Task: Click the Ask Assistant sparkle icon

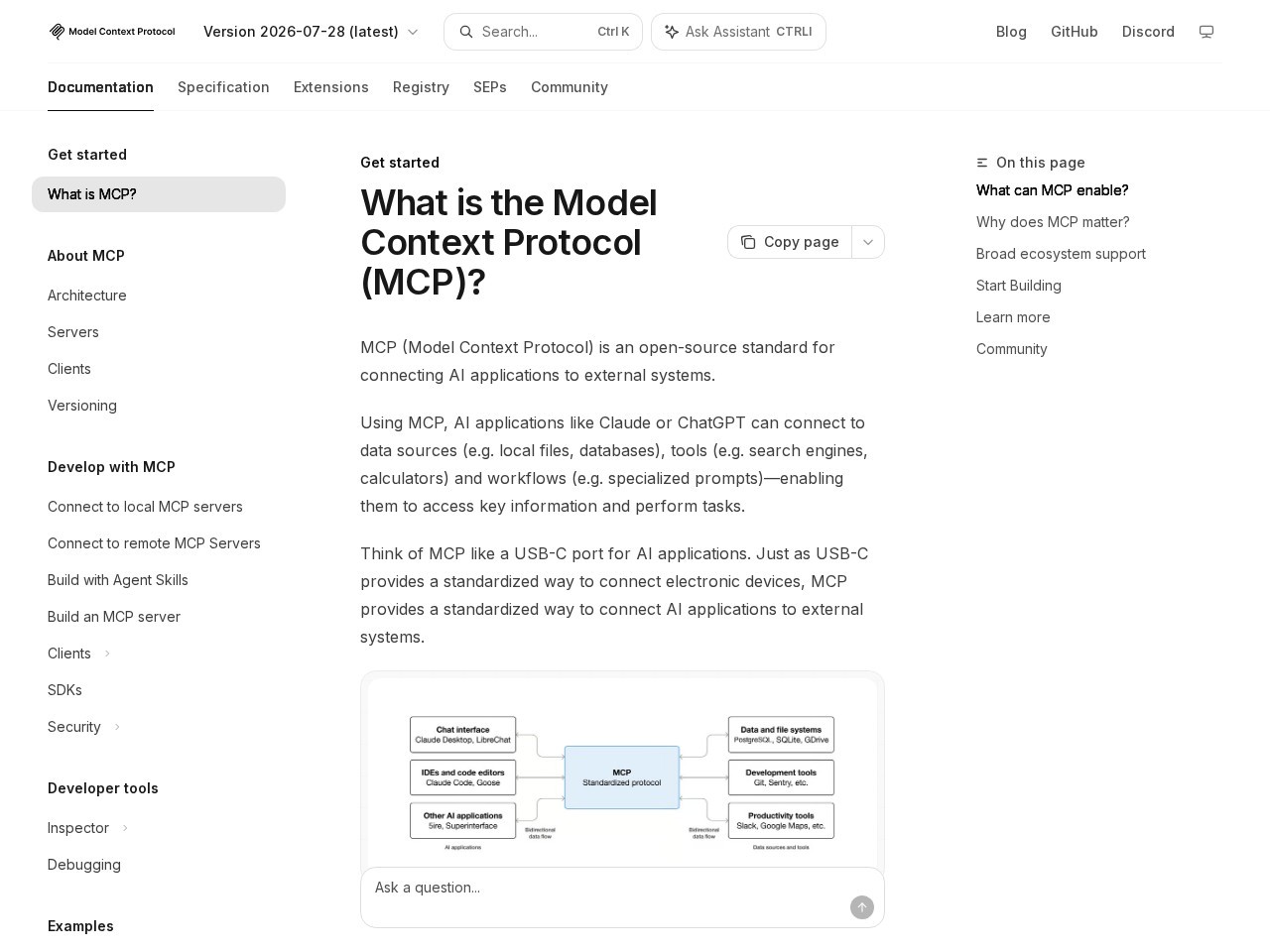Action: tap(672, 32)
